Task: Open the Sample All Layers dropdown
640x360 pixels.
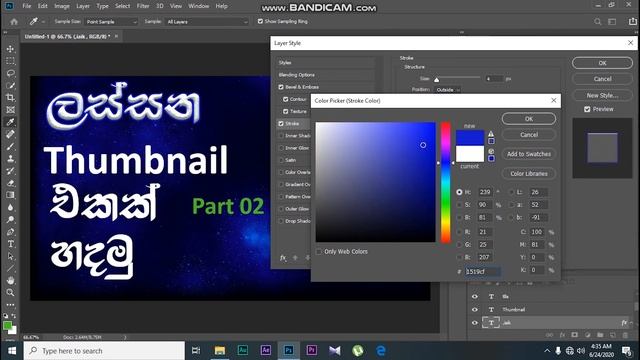Action: click(207, 22)
